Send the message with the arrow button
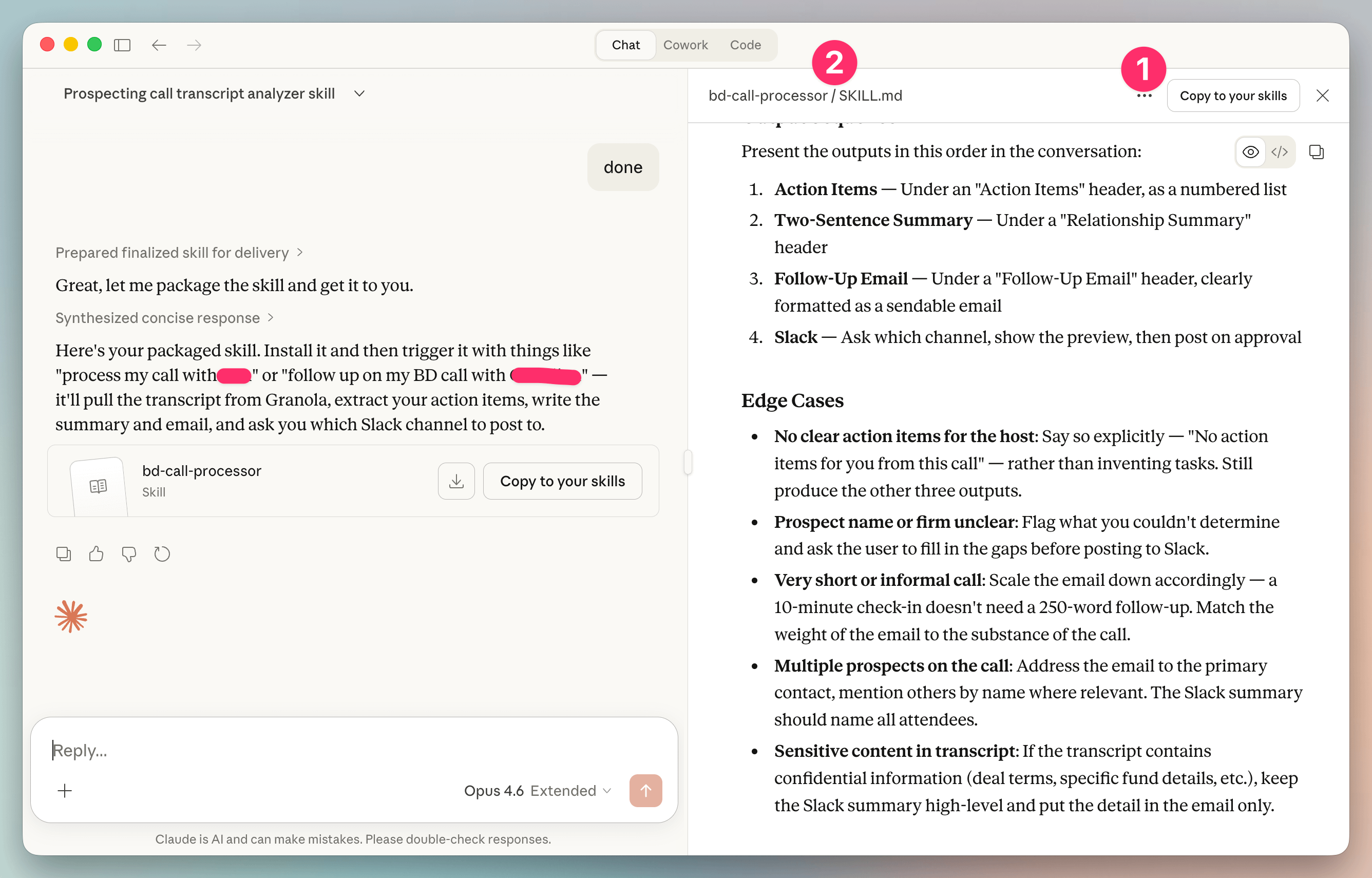1372x878 pixels. 646,791
